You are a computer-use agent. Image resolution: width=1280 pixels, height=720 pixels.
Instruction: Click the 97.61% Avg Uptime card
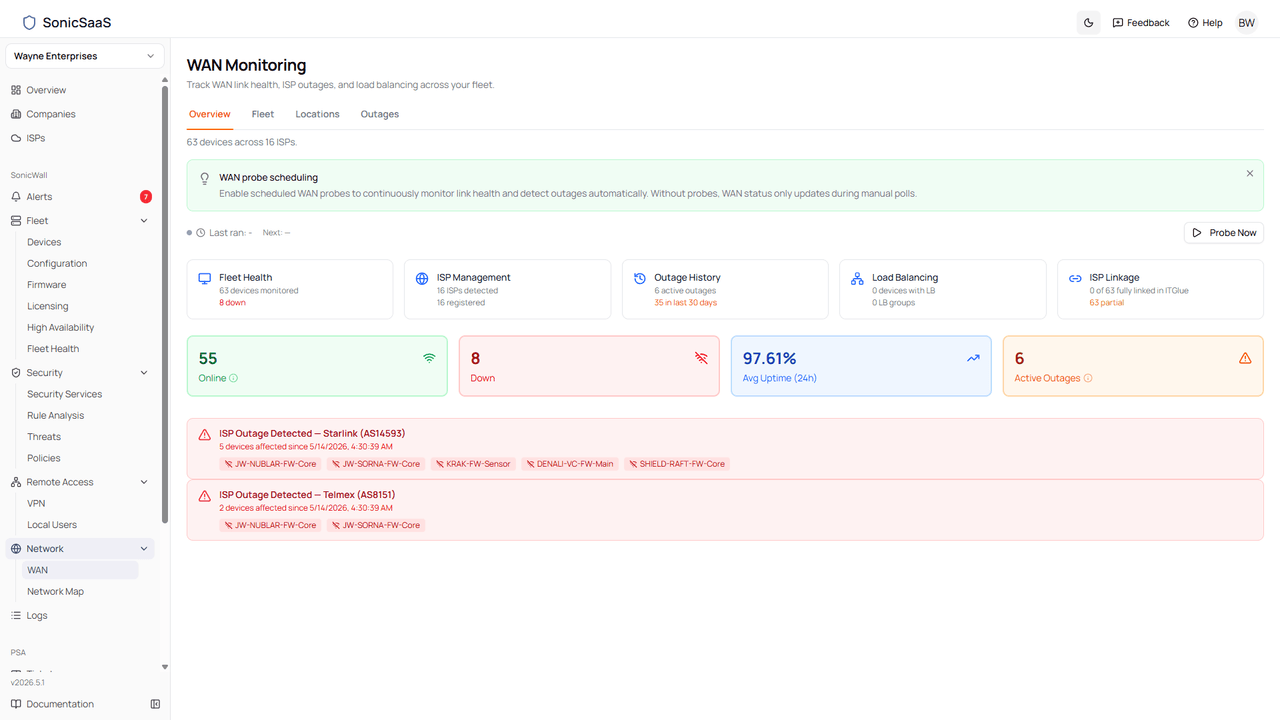(x=861, y=366)
